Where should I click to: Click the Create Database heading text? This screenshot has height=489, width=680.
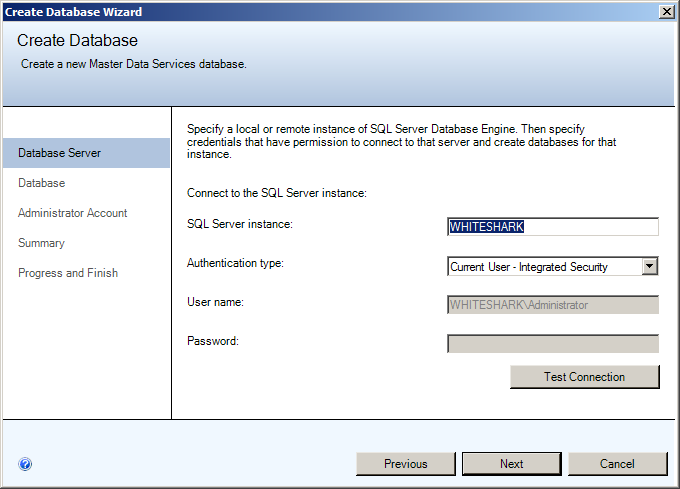[x=77, y=41]
